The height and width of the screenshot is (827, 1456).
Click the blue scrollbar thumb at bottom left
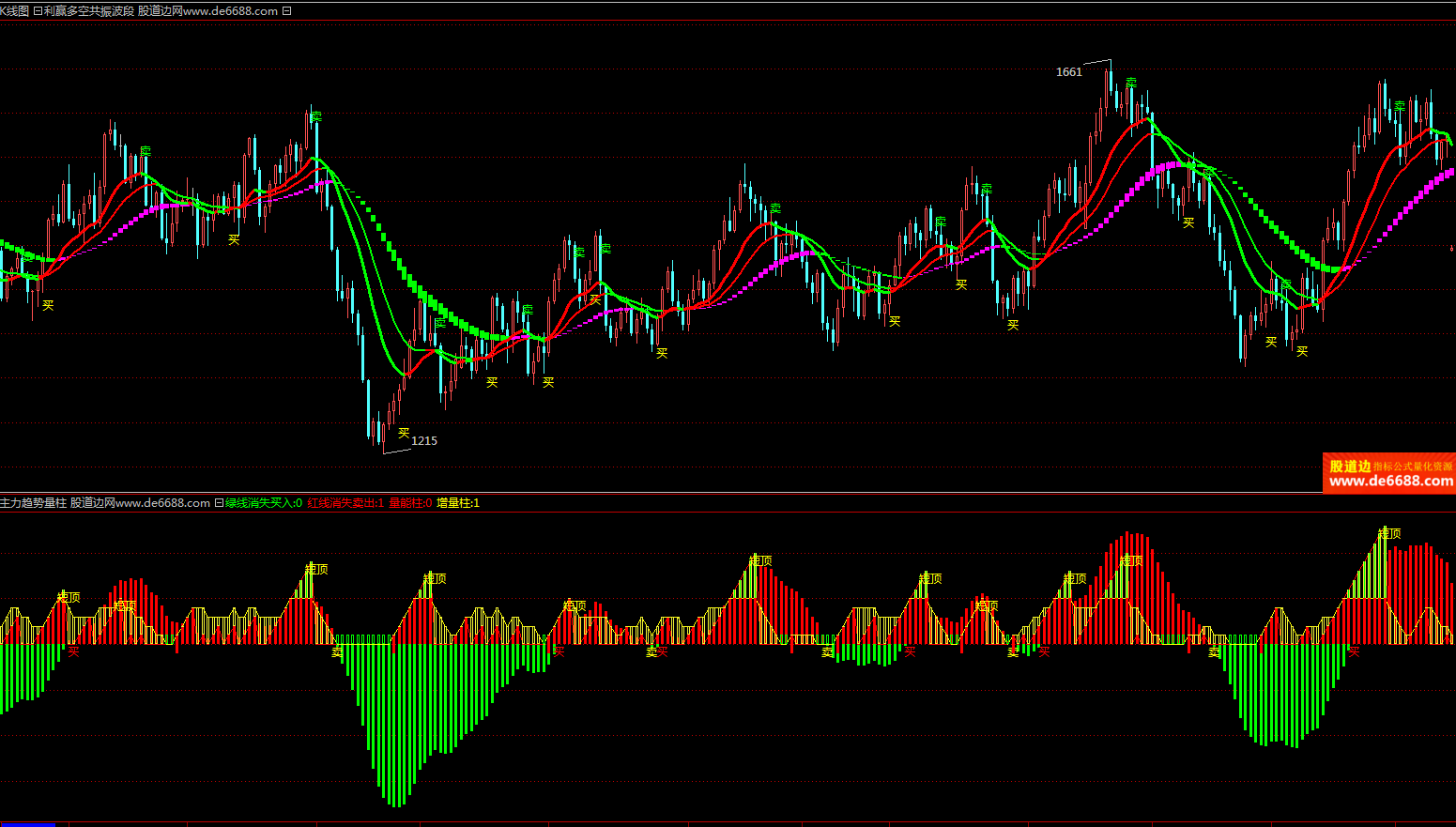pyautogui.click(x=27, y=824)
